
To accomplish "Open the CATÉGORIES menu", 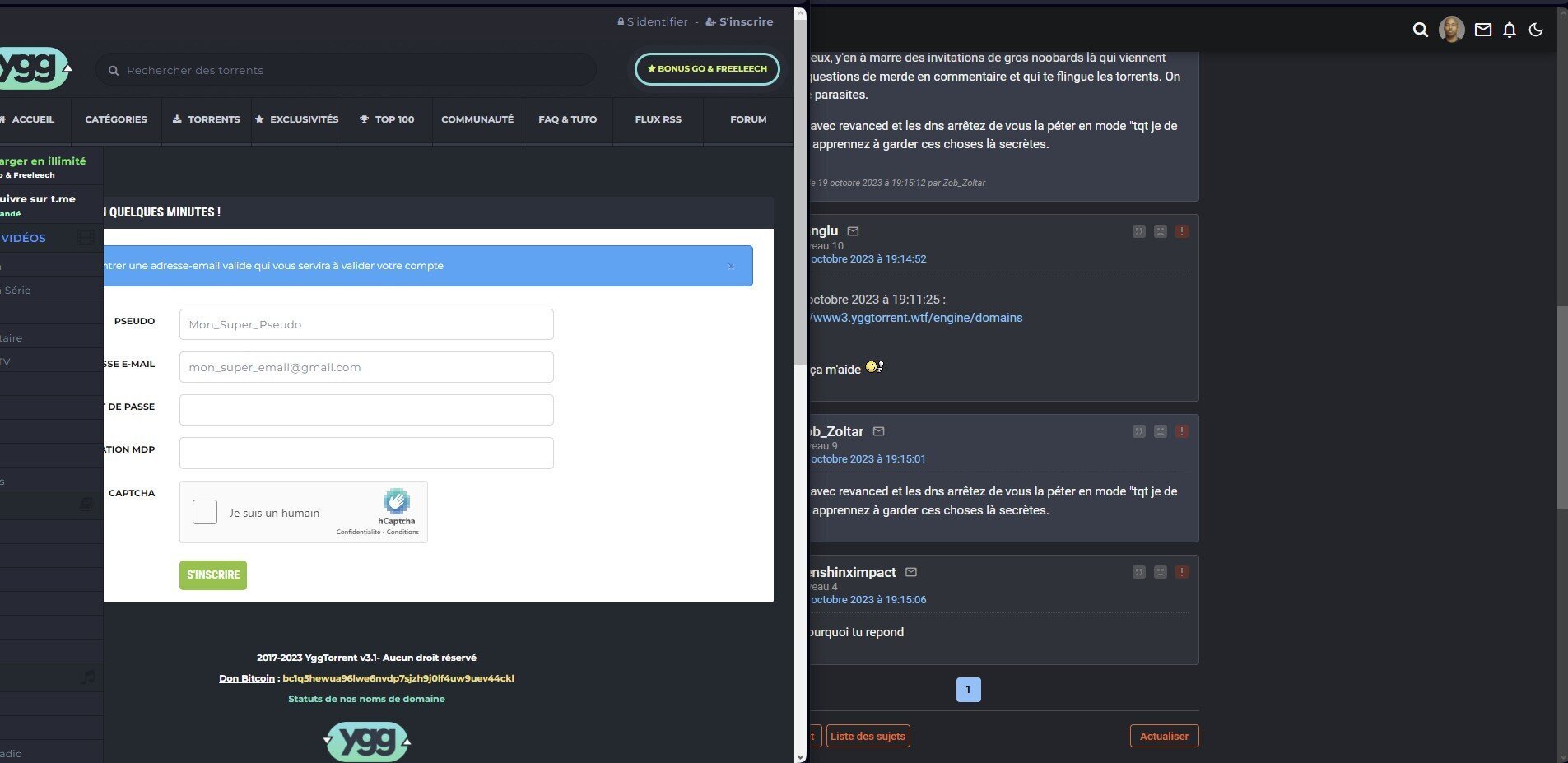I will click(x=116, y=119).
